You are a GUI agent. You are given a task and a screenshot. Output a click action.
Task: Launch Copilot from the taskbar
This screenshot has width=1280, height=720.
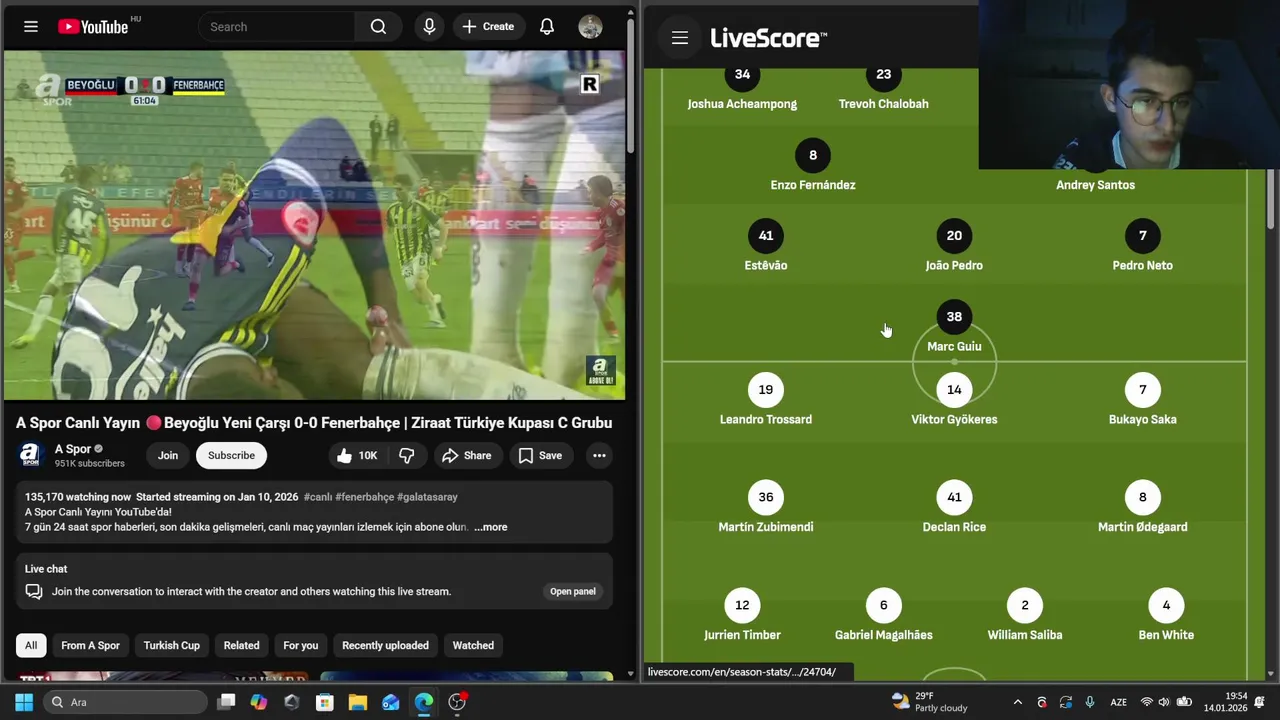click(259, 702)
